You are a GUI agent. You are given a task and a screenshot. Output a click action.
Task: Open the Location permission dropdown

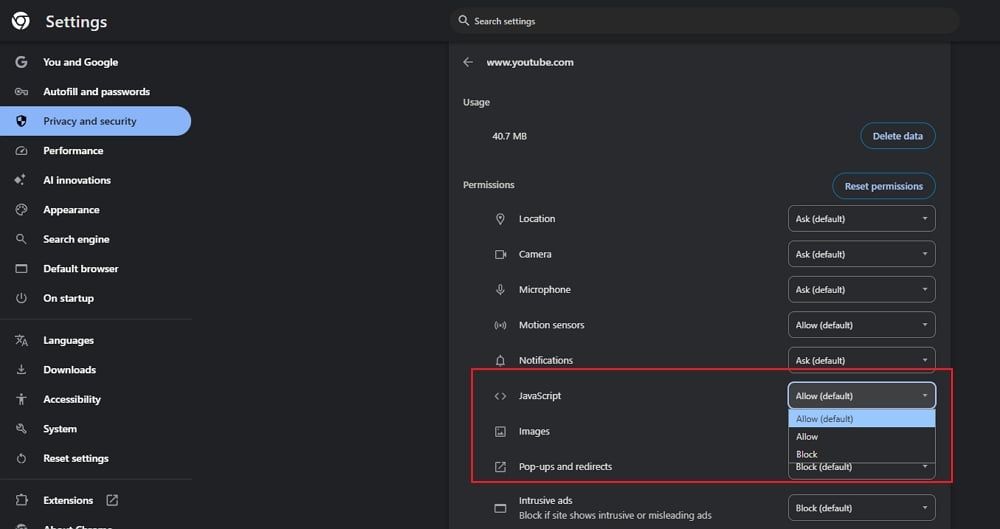[861, 219]
